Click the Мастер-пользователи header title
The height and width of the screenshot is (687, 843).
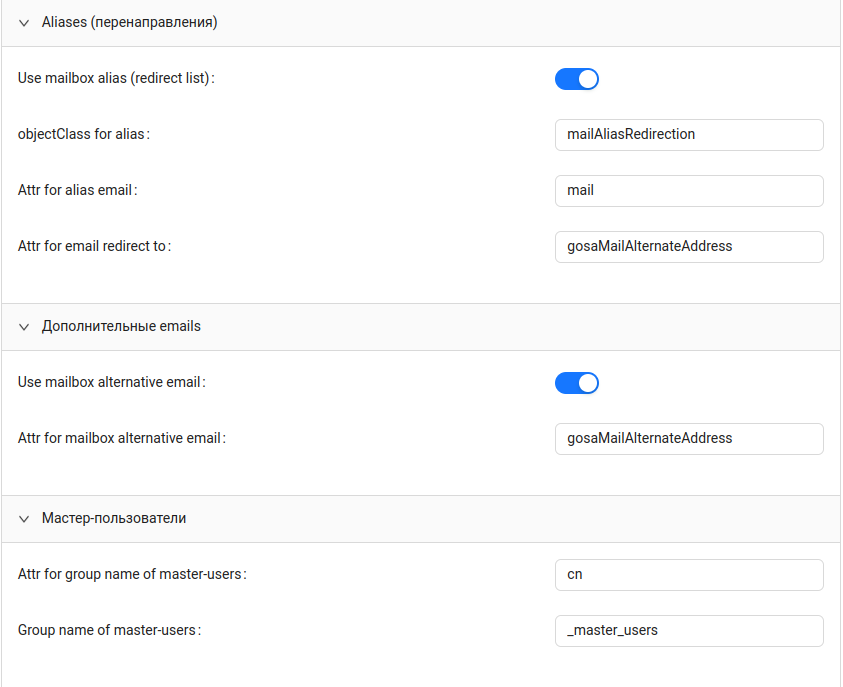coord(114,519)
